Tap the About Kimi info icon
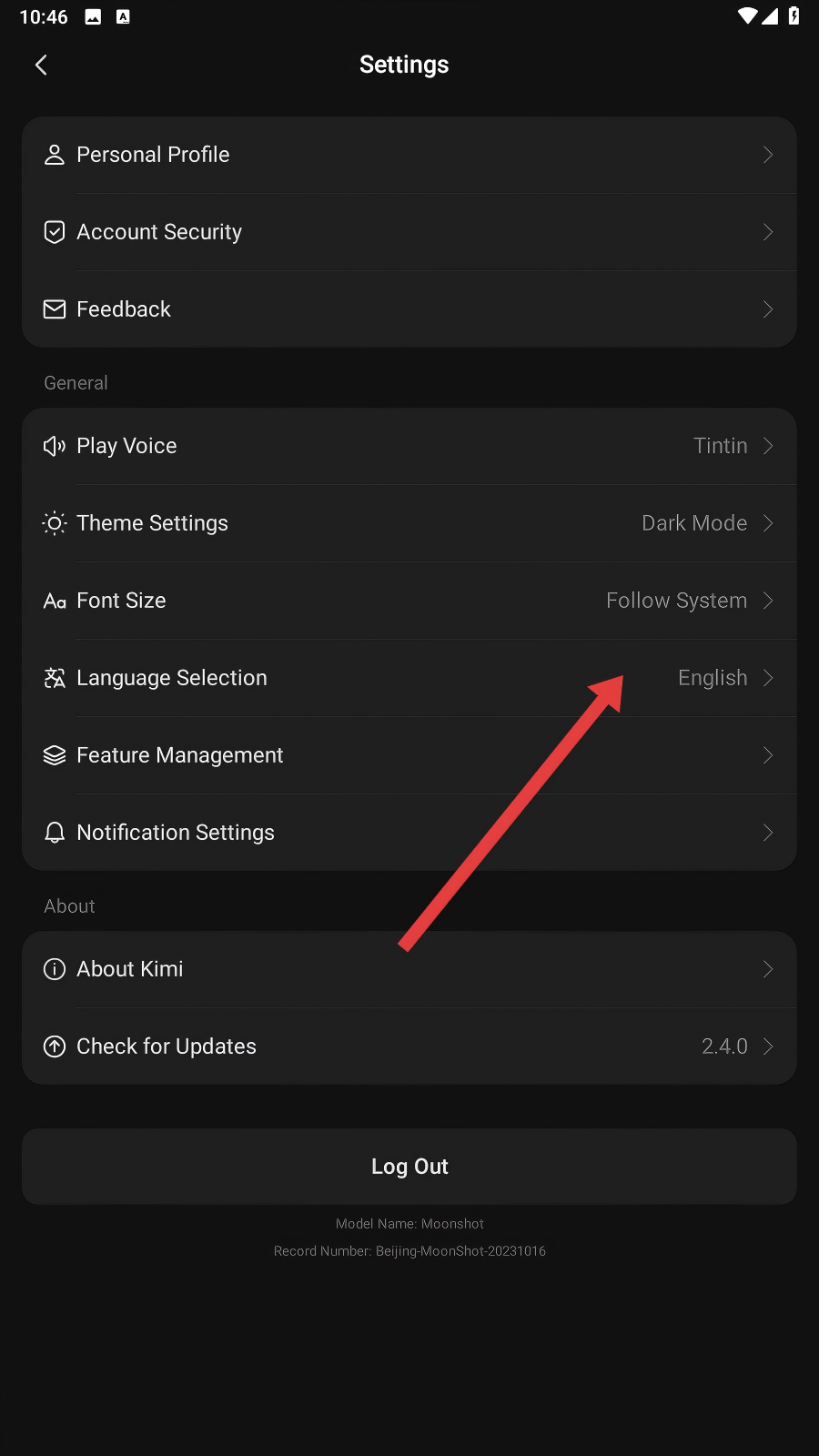This screenshot has height=1456, width=819. pos(55,969)
